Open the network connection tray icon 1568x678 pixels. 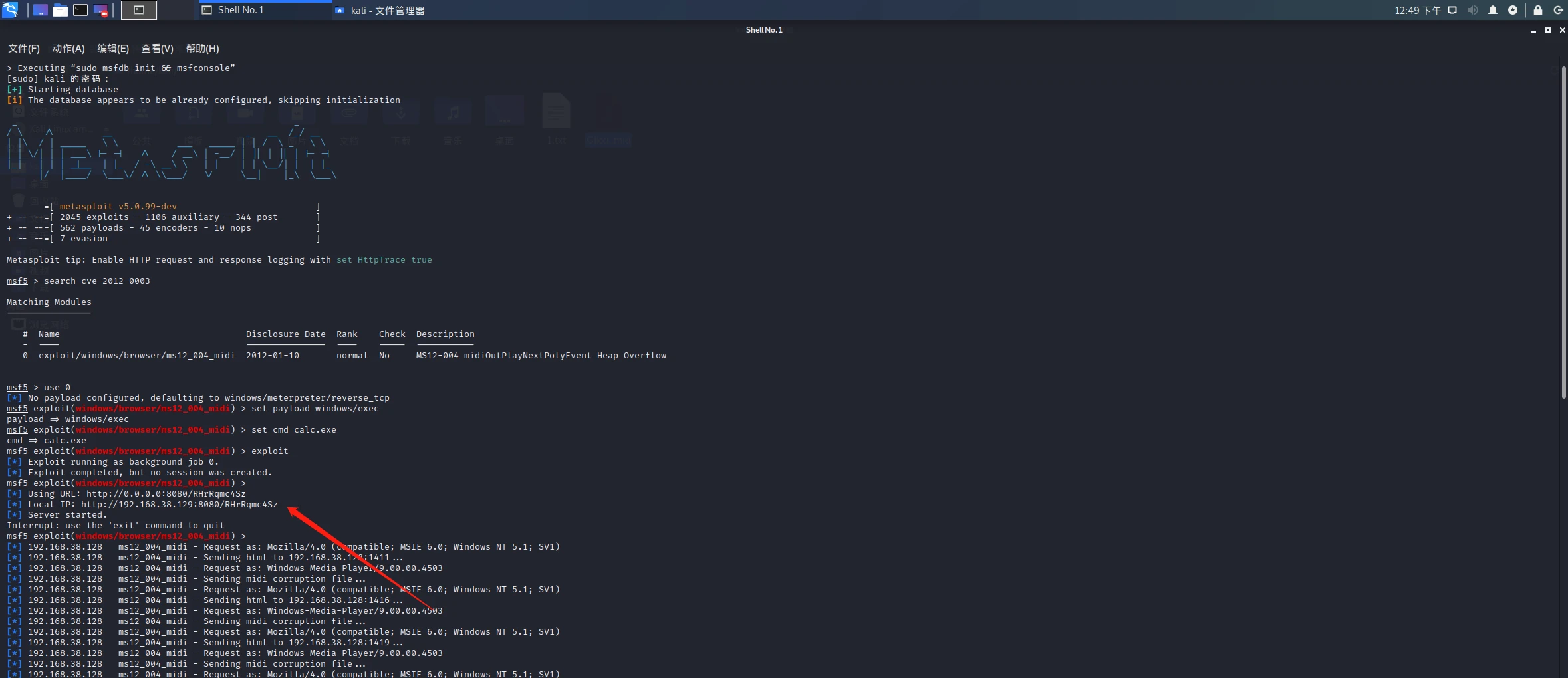[1453, 10]
